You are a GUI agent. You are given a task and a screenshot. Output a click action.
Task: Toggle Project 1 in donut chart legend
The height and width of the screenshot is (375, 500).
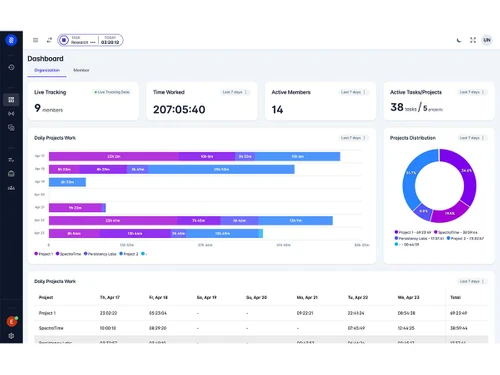[x=413, y=232]
